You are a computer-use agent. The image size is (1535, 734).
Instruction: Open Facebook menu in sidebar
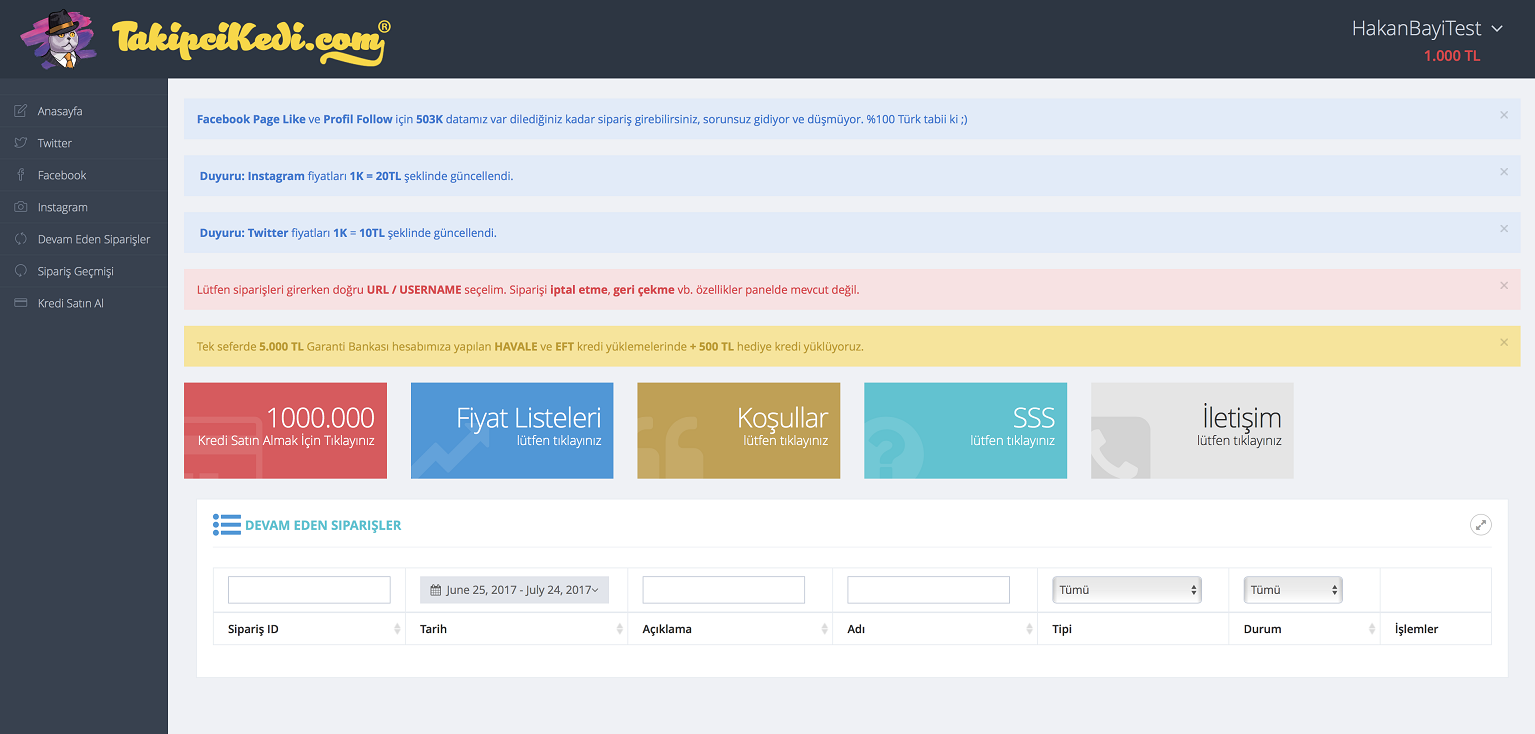(84, 175)
